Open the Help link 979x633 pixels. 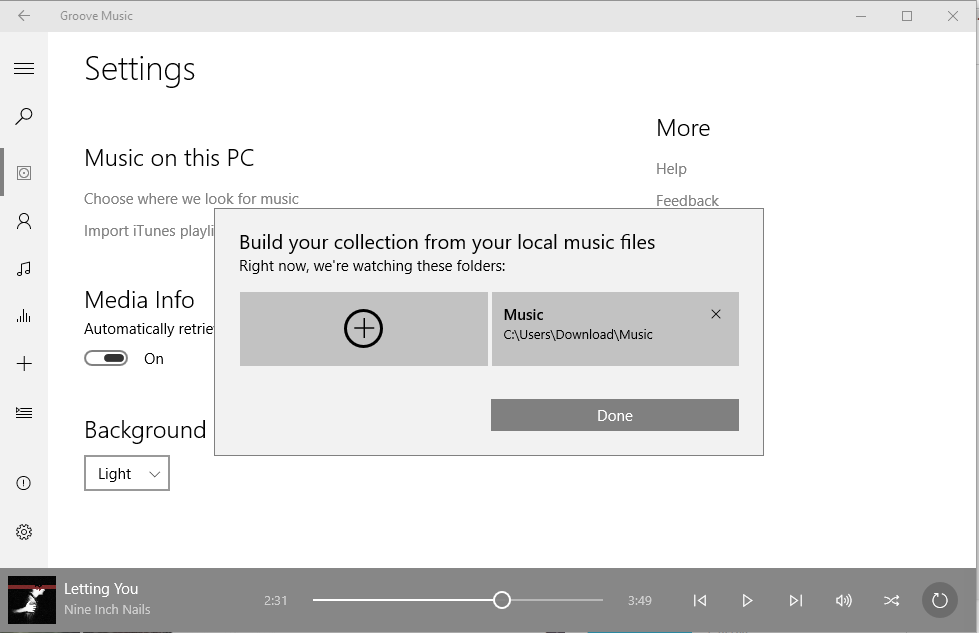tap(671, 169)
